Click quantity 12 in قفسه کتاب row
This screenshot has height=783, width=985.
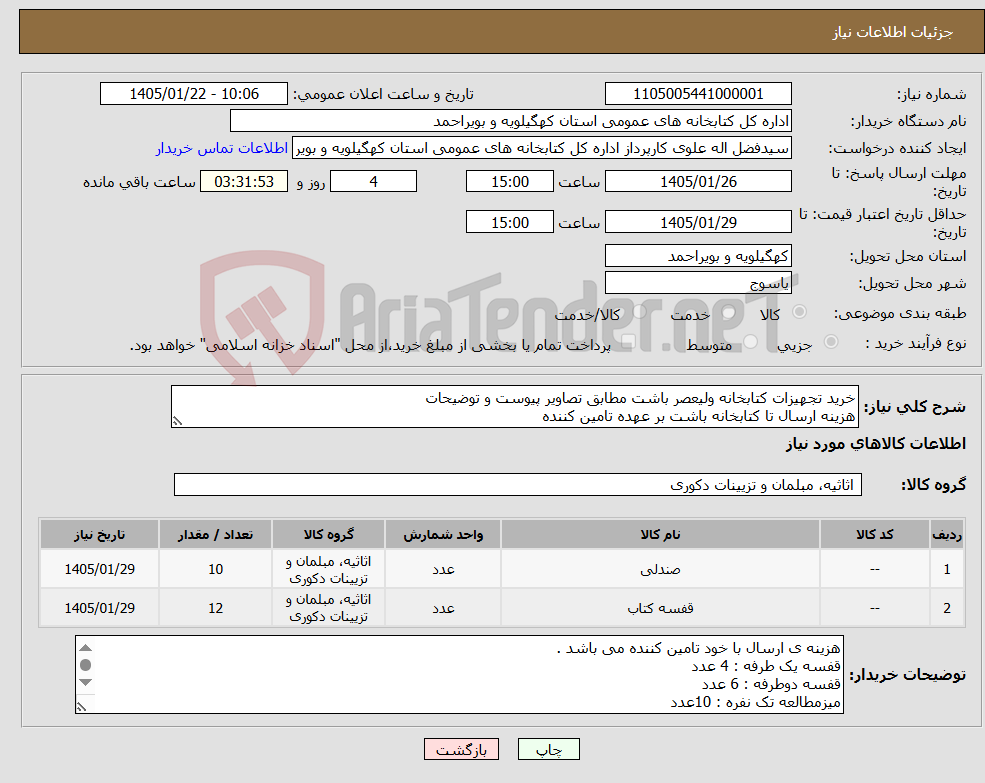[215, 608]
